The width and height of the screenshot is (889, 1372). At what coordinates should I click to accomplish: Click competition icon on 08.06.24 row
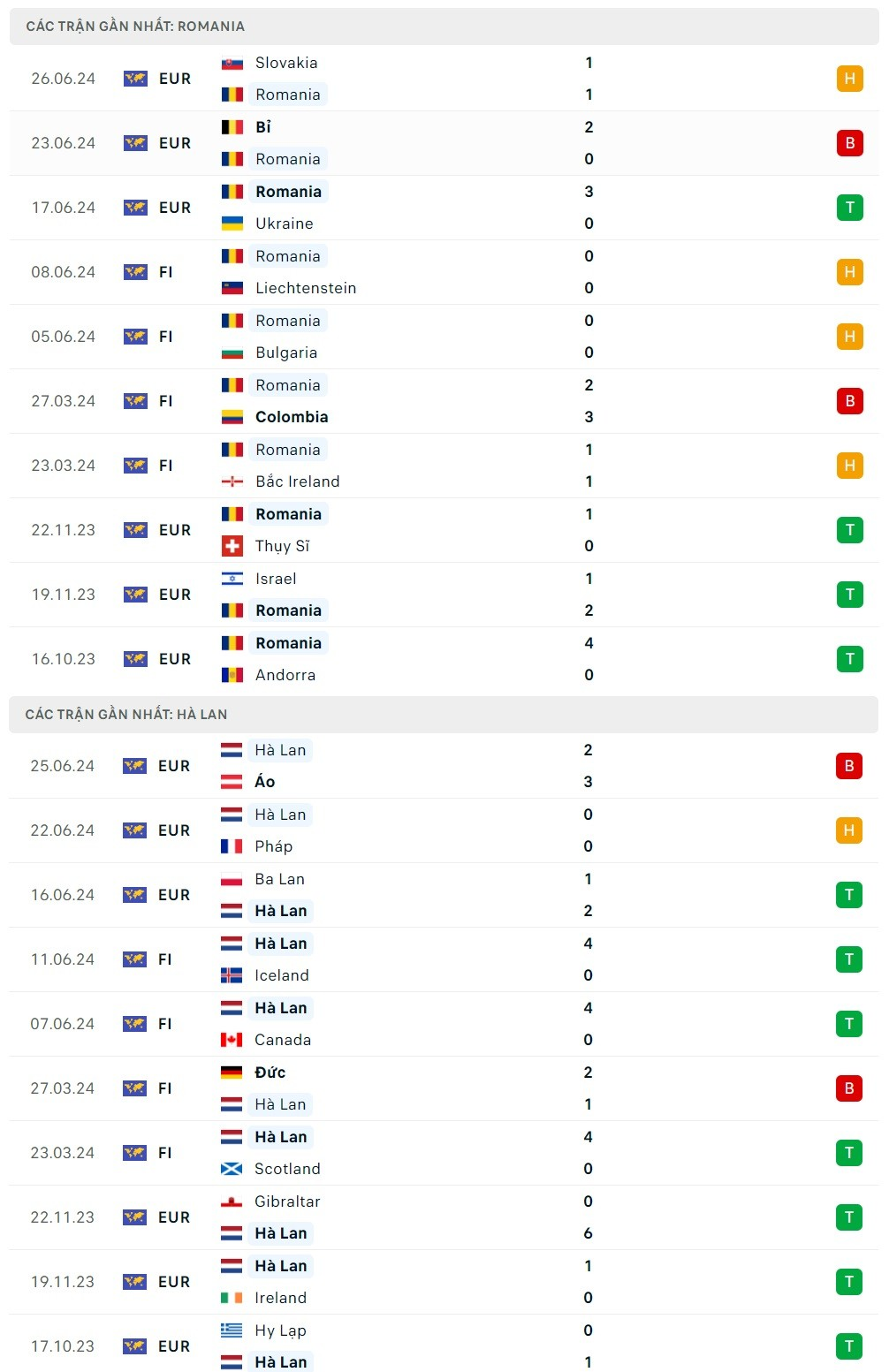click(135, 272)
